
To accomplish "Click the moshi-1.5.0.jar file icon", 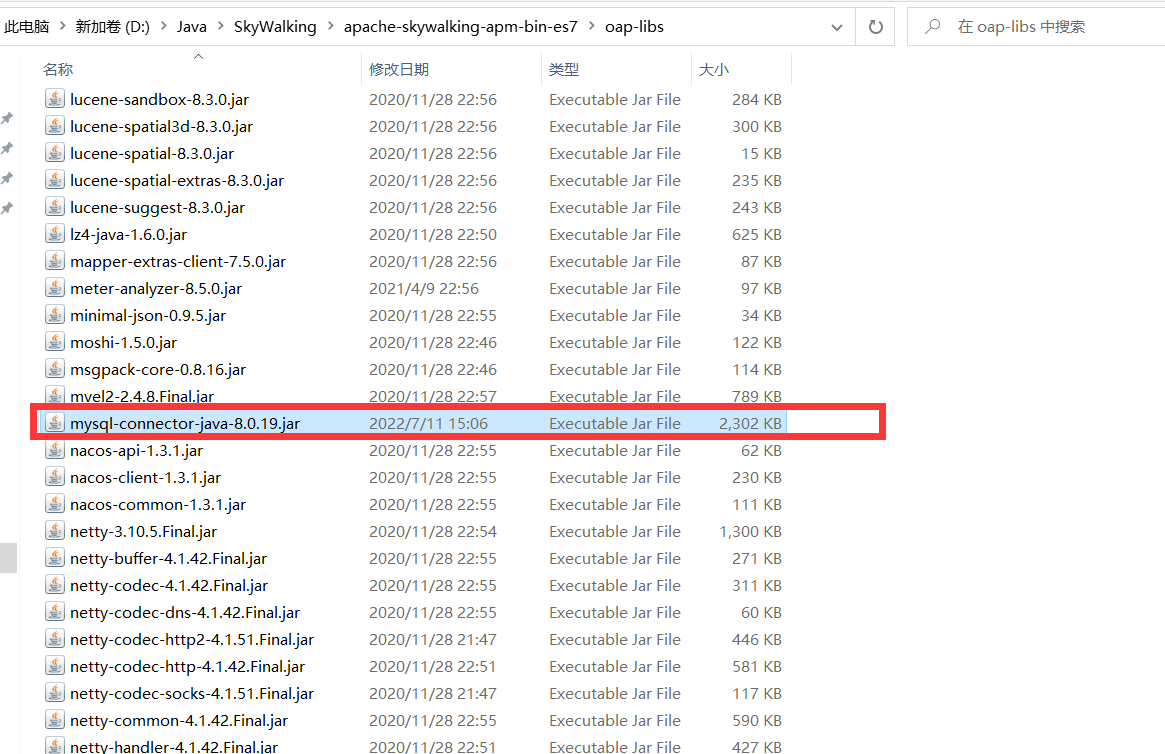I will pos(54,343).
